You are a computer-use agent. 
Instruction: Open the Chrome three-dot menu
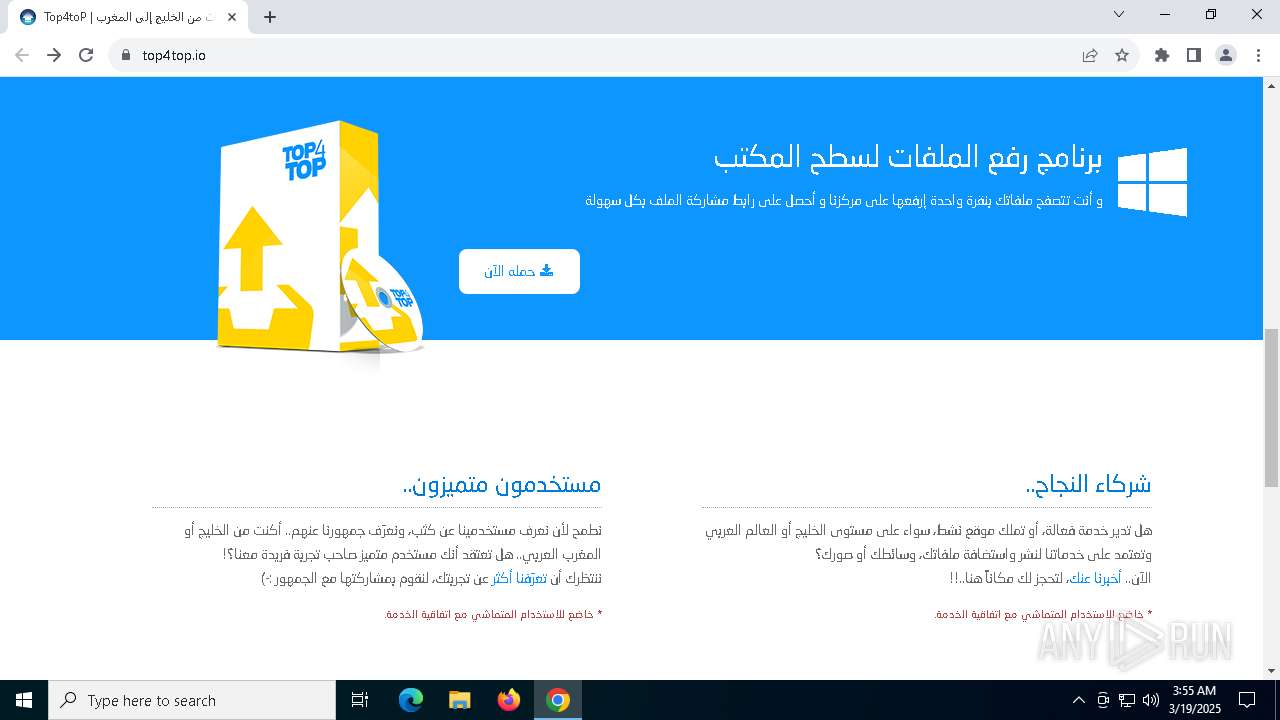[x=1258, y=55]
